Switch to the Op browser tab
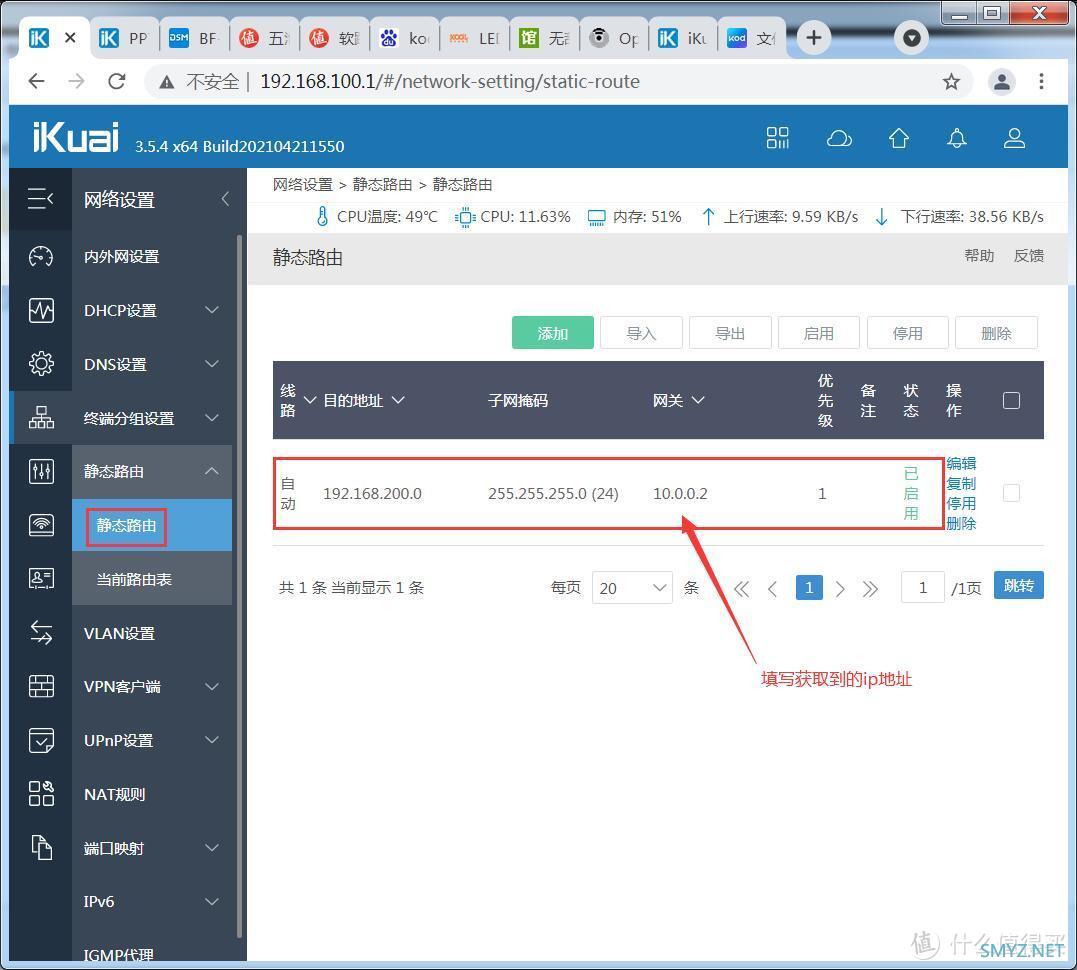The height and width of the screenshot is (970, 1077). [x=614, y=38]
